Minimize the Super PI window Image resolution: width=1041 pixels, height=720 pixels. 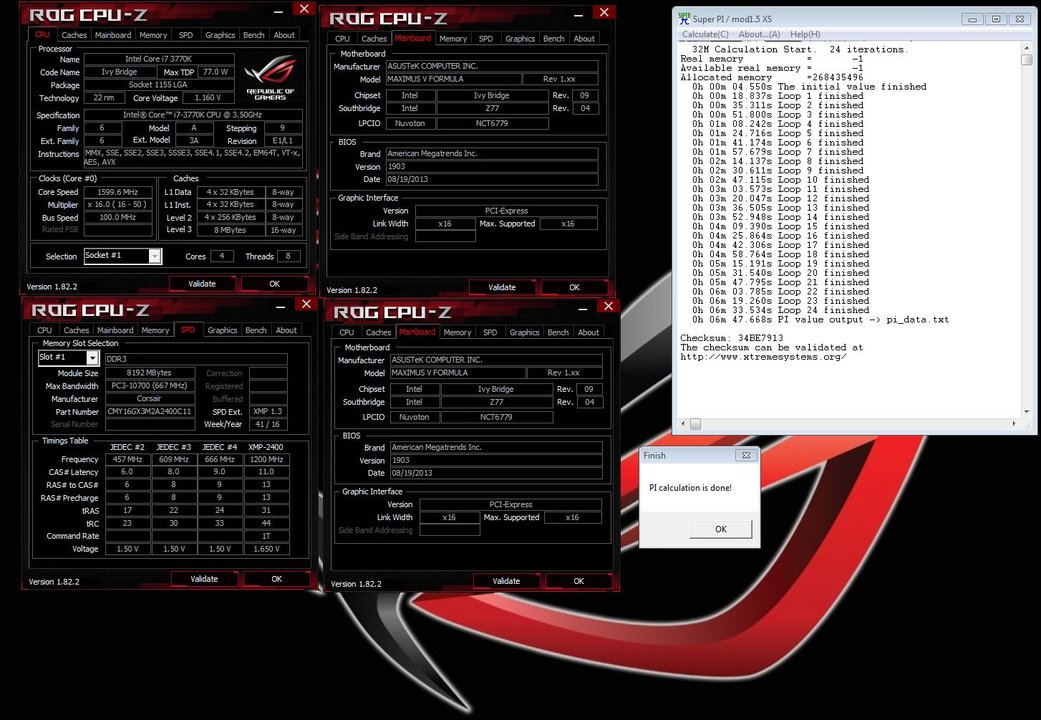pyautogui.click(x=973, y=19)
